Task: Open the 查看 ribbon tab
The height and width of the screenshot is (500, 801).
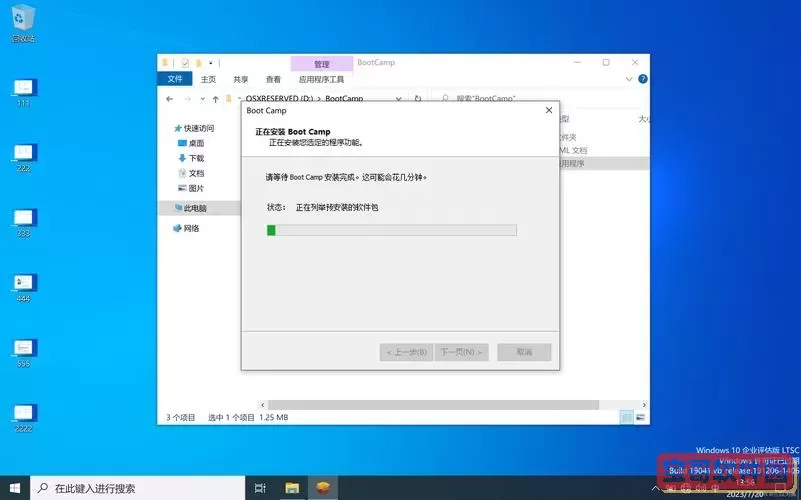Action: pyautogui.click(x=273, y=79)
